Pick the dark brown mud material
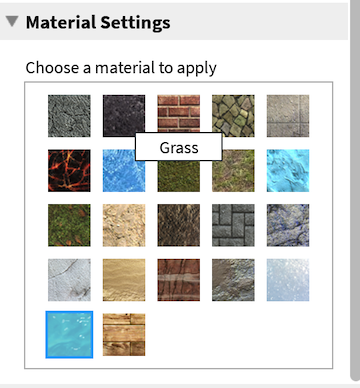Screen dimensions: 360x388 [x=179, y=225]
